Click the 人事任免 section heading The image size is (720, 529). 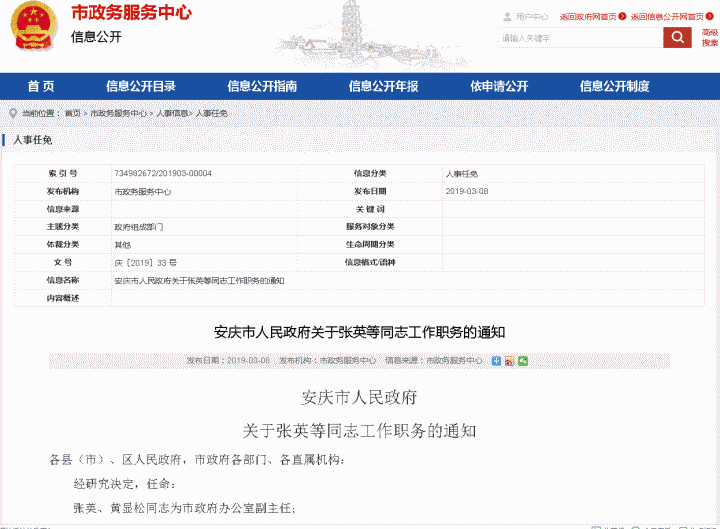click(32, 140)
